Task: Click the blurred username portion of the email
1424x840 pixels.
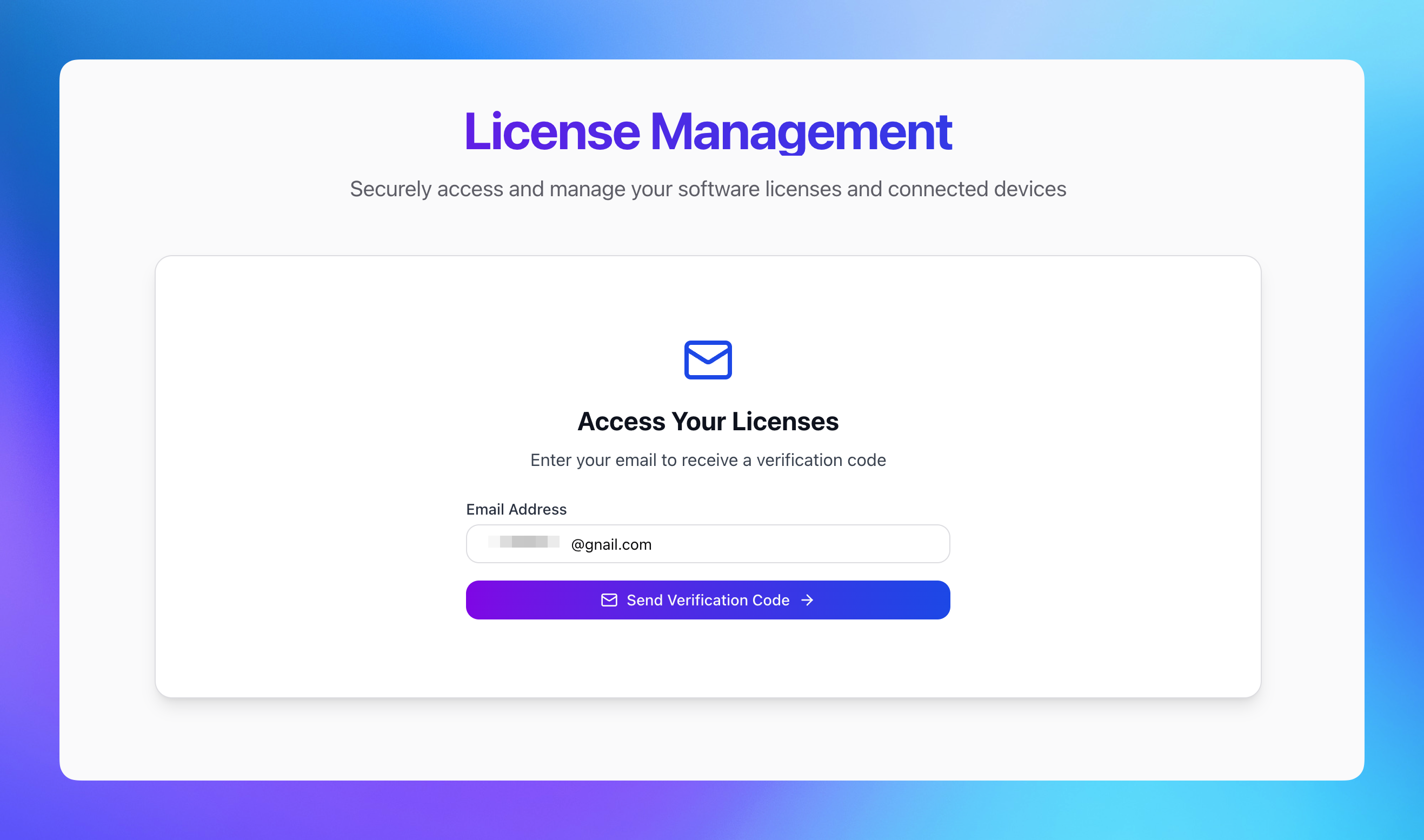Action: [523, 542]
